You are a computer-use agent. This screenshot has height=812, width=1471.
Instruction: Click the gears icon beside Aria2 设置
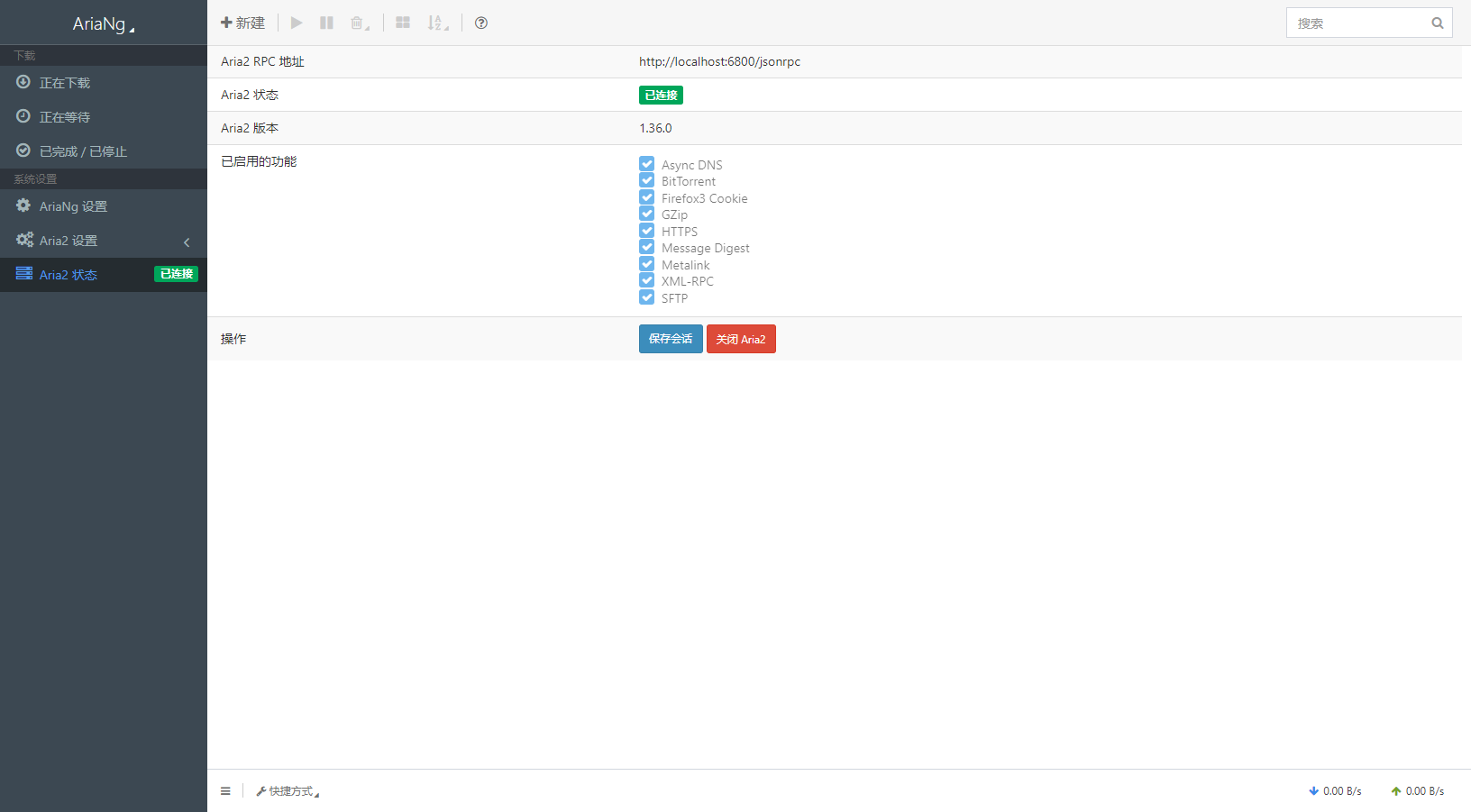[x=24, y=240]
